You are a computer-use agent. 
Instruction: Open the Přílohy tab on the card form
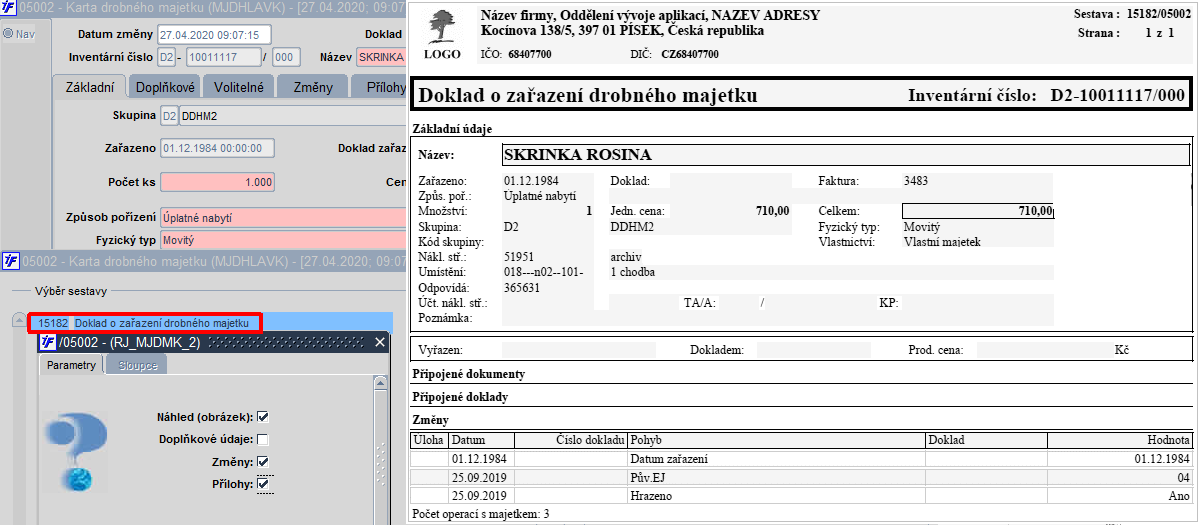379,87
